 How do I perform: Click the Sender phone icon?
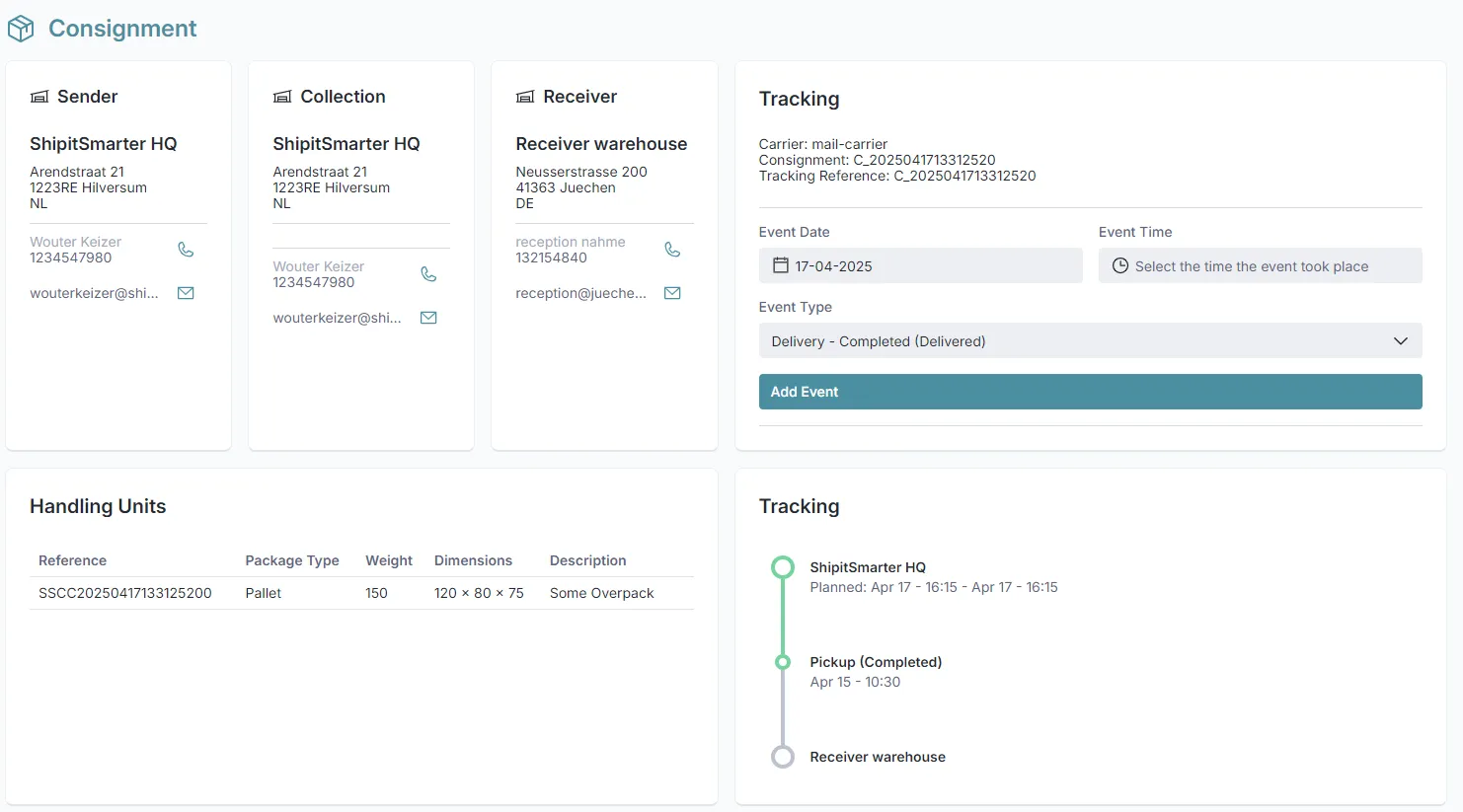pyautogui.click(x=186, y=250)
